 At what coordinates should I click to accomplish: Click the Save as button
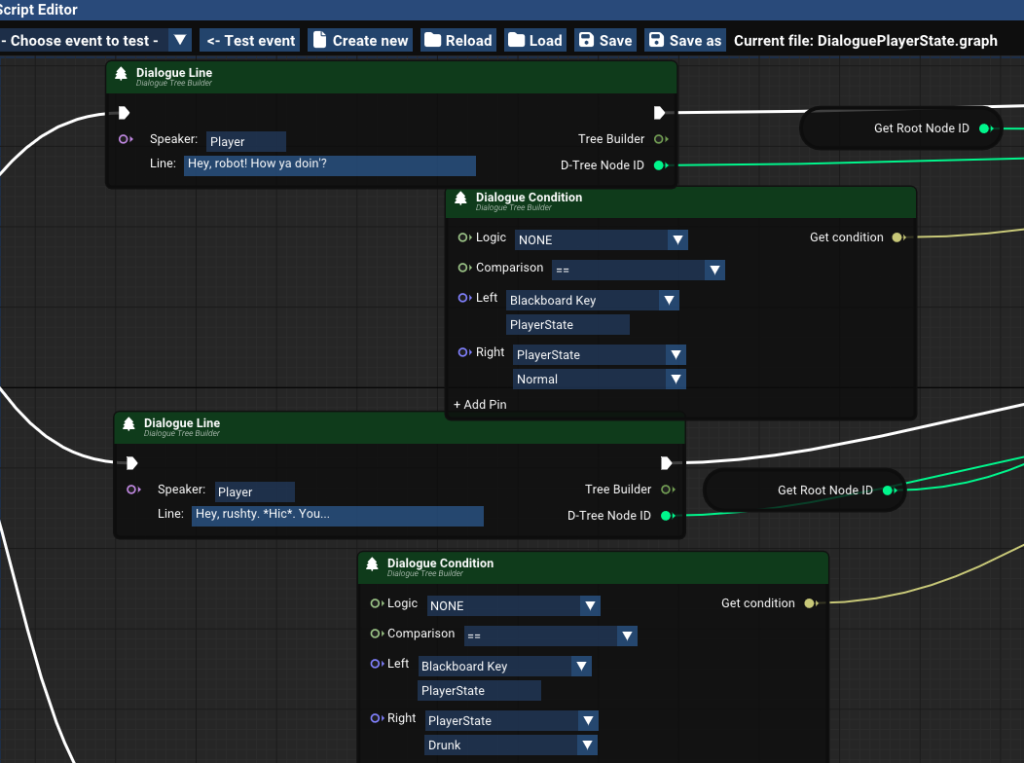pyautogui.click(x=684, y=40)
